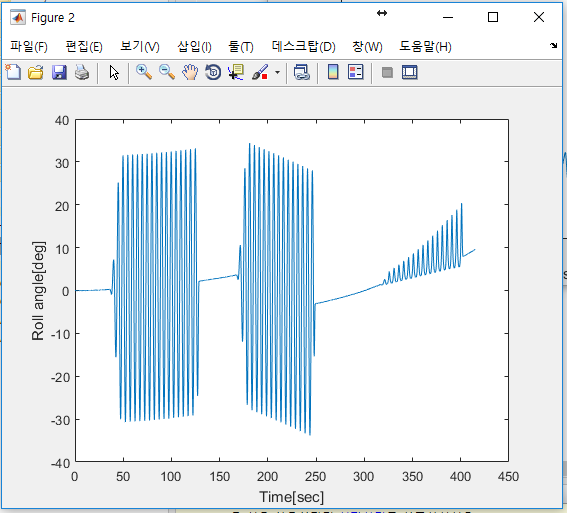Choose the Brush data tool
The width and height of the screenshot is (567, 513).
pos(260,72)
